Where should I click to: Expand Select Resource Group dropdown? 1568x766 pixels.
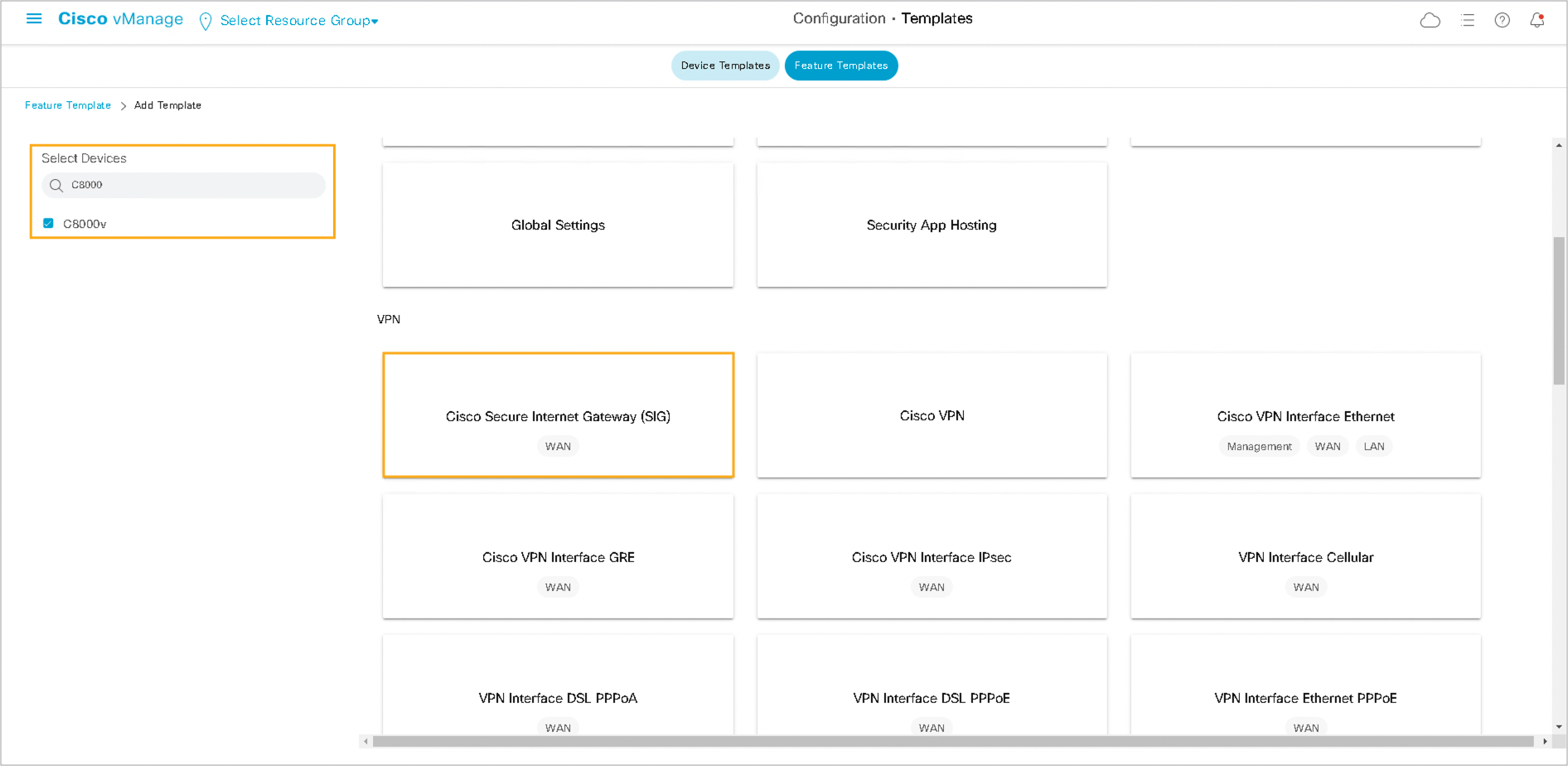pyautogui.click(x=299, y=21)
